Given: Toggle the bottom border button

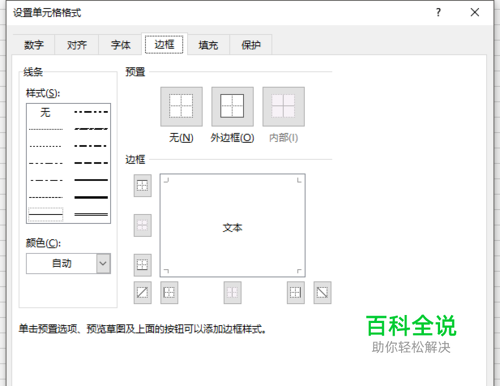Looking at the screenshot, I should [143, 265].
